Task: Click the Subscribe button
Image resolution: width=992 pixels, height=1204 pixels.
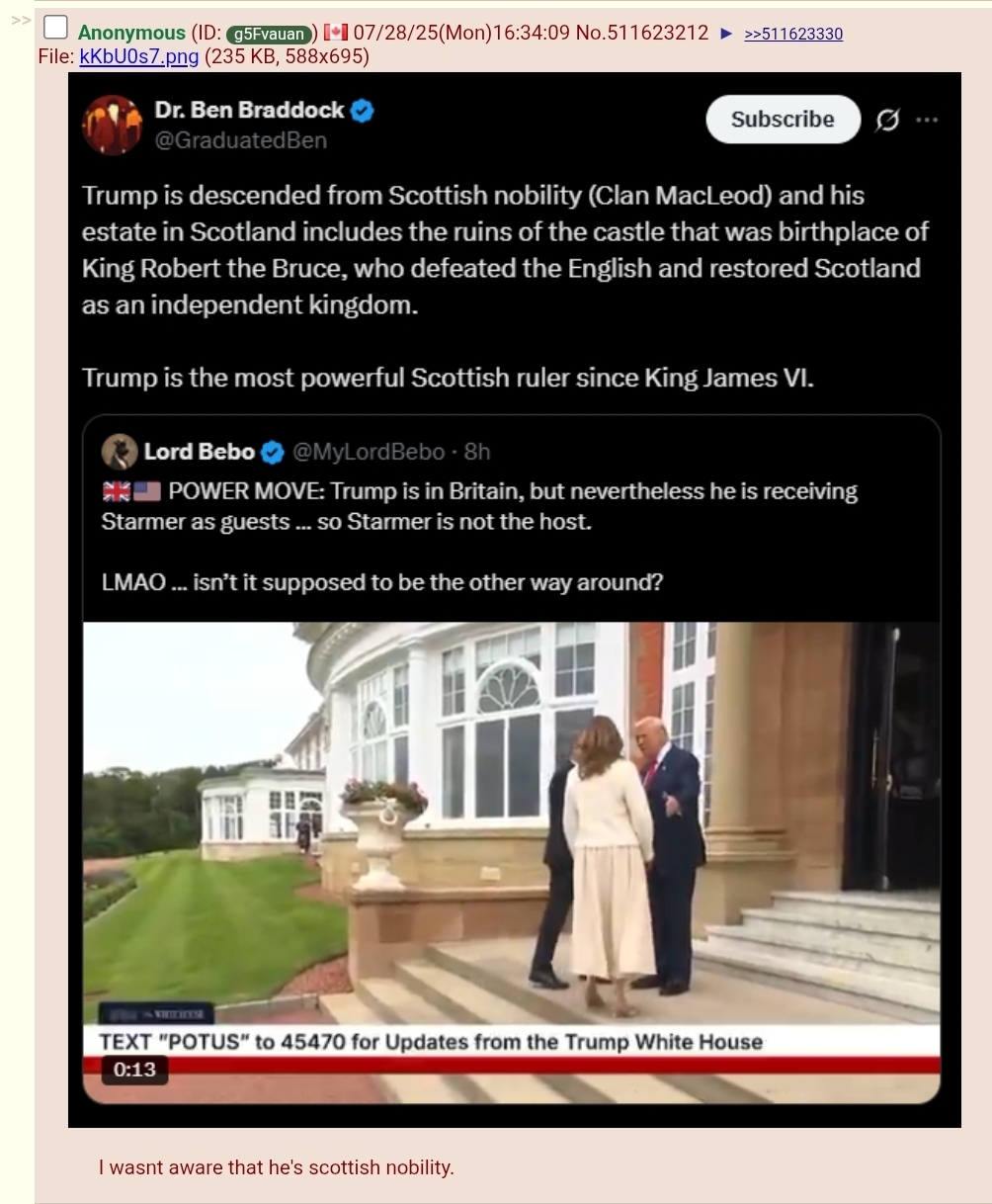Action: (783, 120)
